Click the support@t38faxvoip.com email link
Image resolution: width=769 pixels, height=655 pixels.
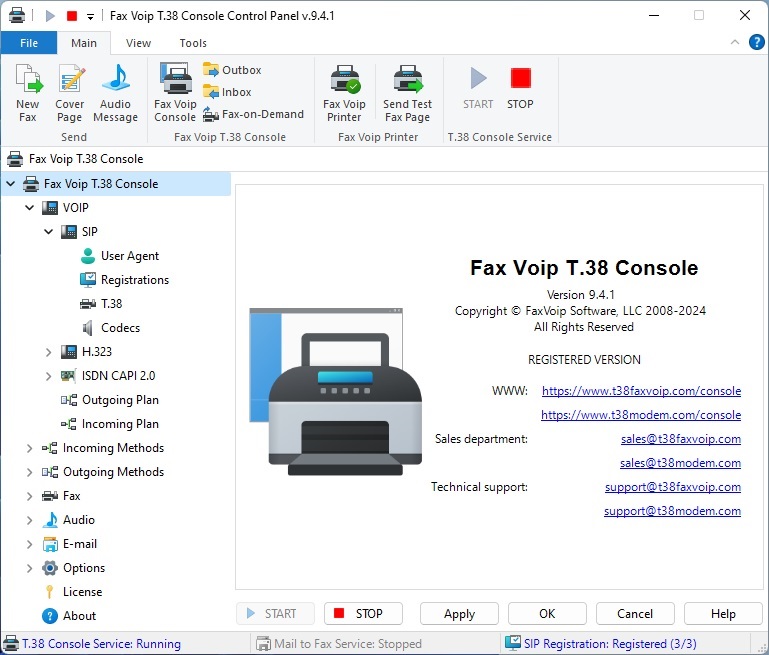click(x=673, y=487)
